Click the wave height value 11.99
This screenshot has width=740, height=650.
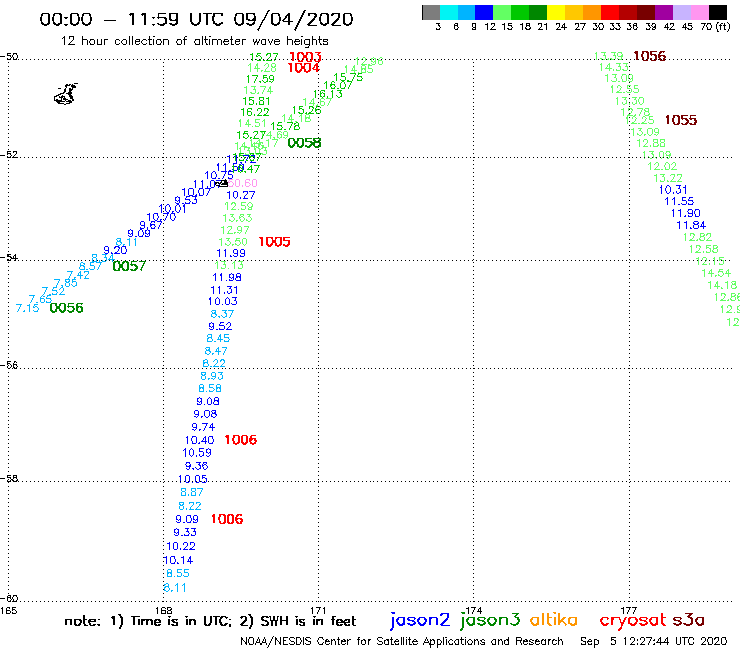(231, 253)
